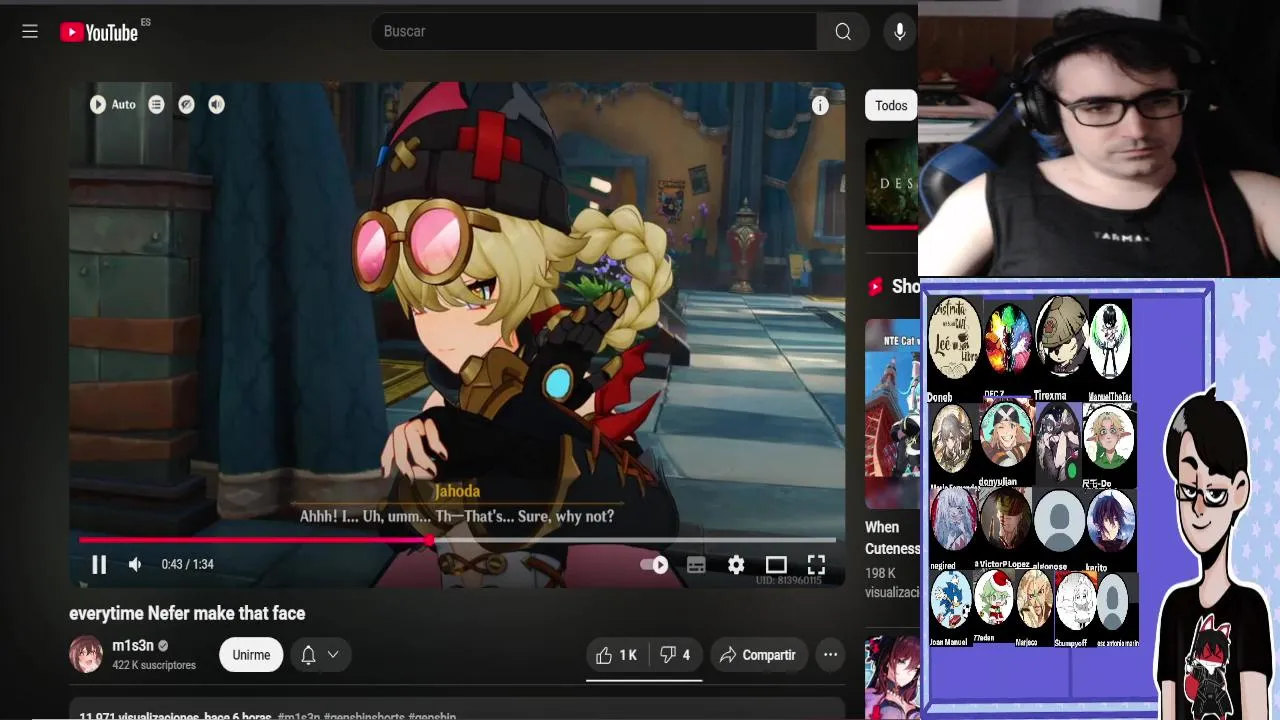Click the Unirme button
Image resolution: width=1280 pixels, height=720 pixels.
(x=251, y=655)
